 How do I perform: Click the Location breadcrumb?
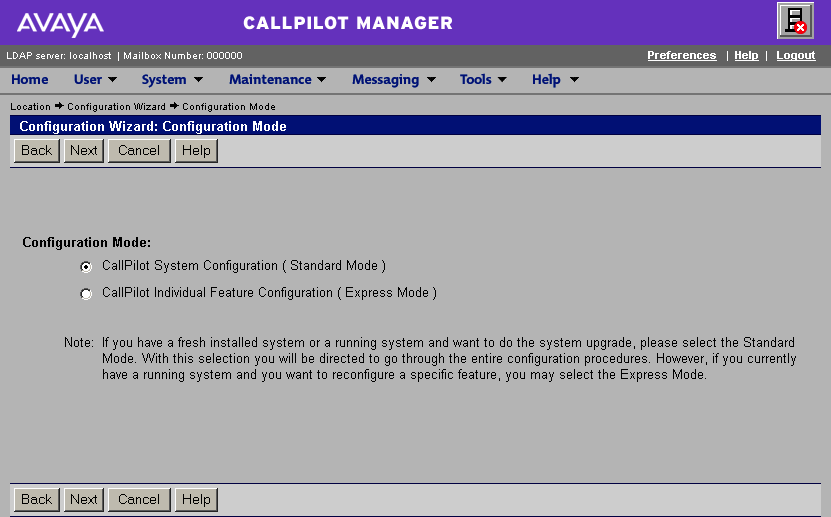point(30,106)
